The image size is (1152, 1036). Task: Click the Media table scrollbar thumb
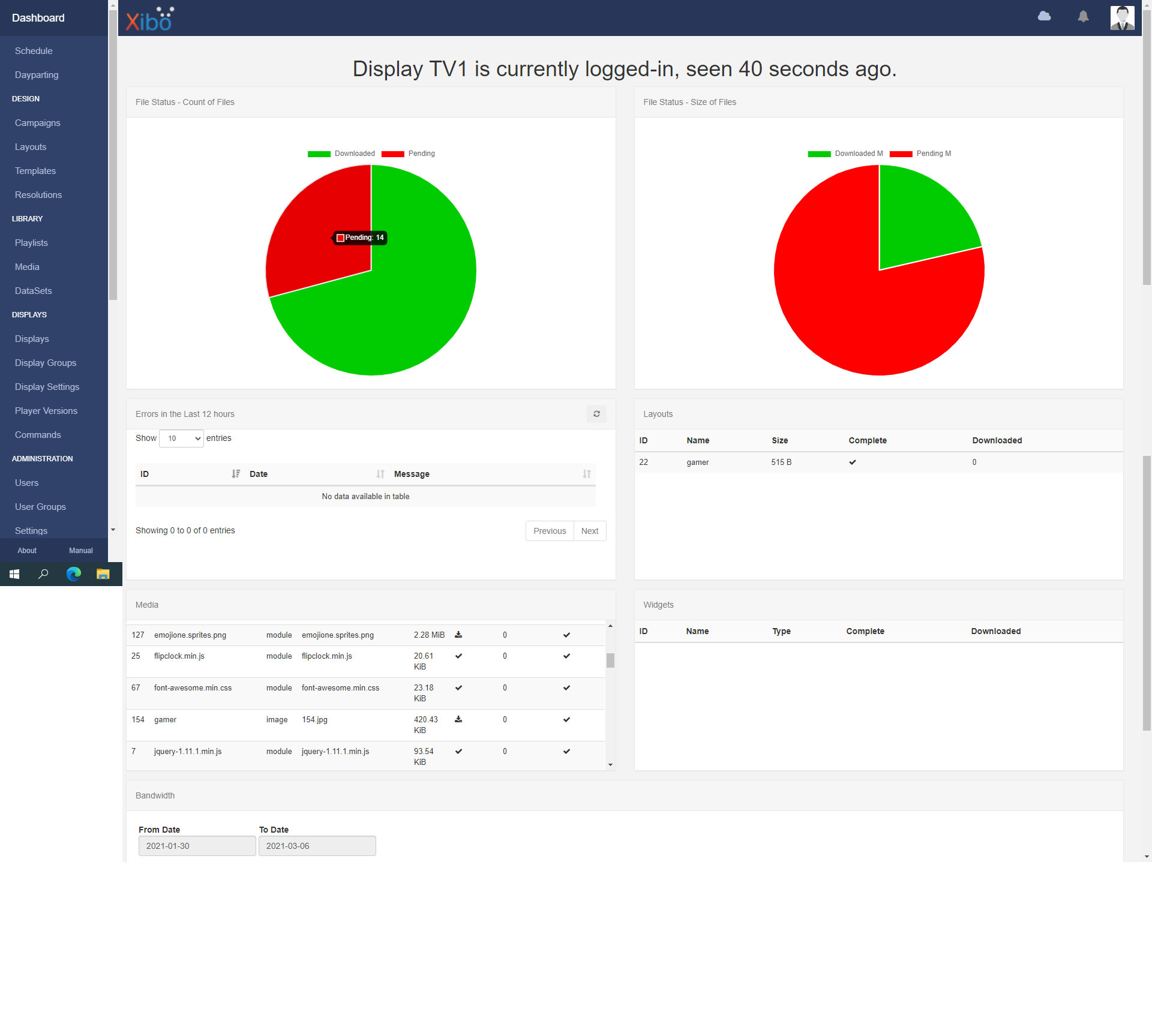[610, 660]
